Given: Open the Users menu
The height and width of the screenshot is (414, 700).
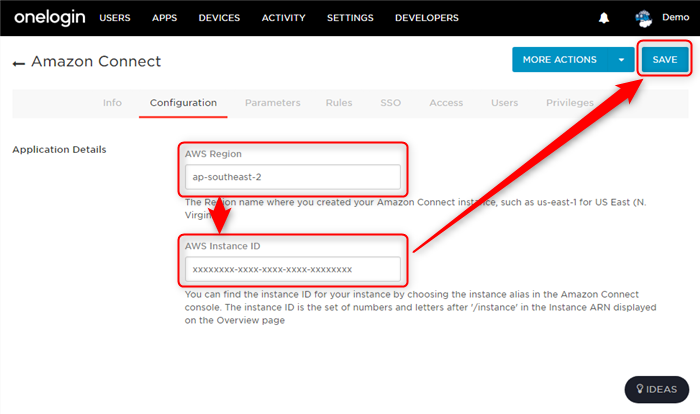Looking at the screenshot, I should tap(115, 18).
